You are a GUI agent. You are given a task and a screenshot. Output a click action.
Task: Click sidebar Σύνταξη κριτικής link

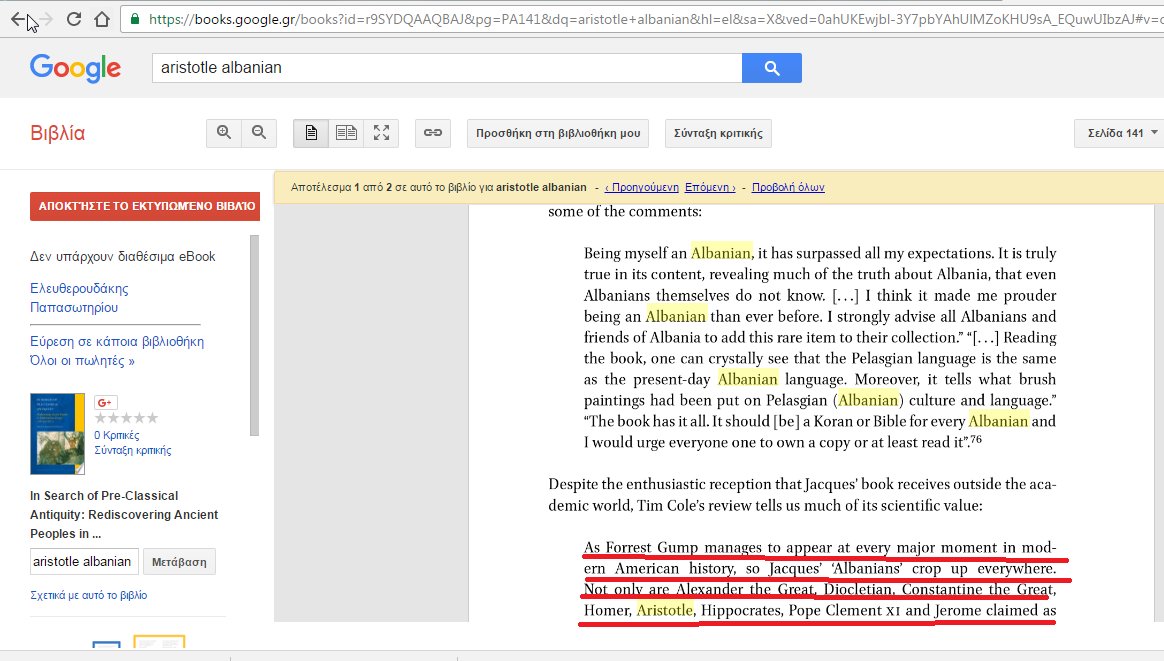132,450
